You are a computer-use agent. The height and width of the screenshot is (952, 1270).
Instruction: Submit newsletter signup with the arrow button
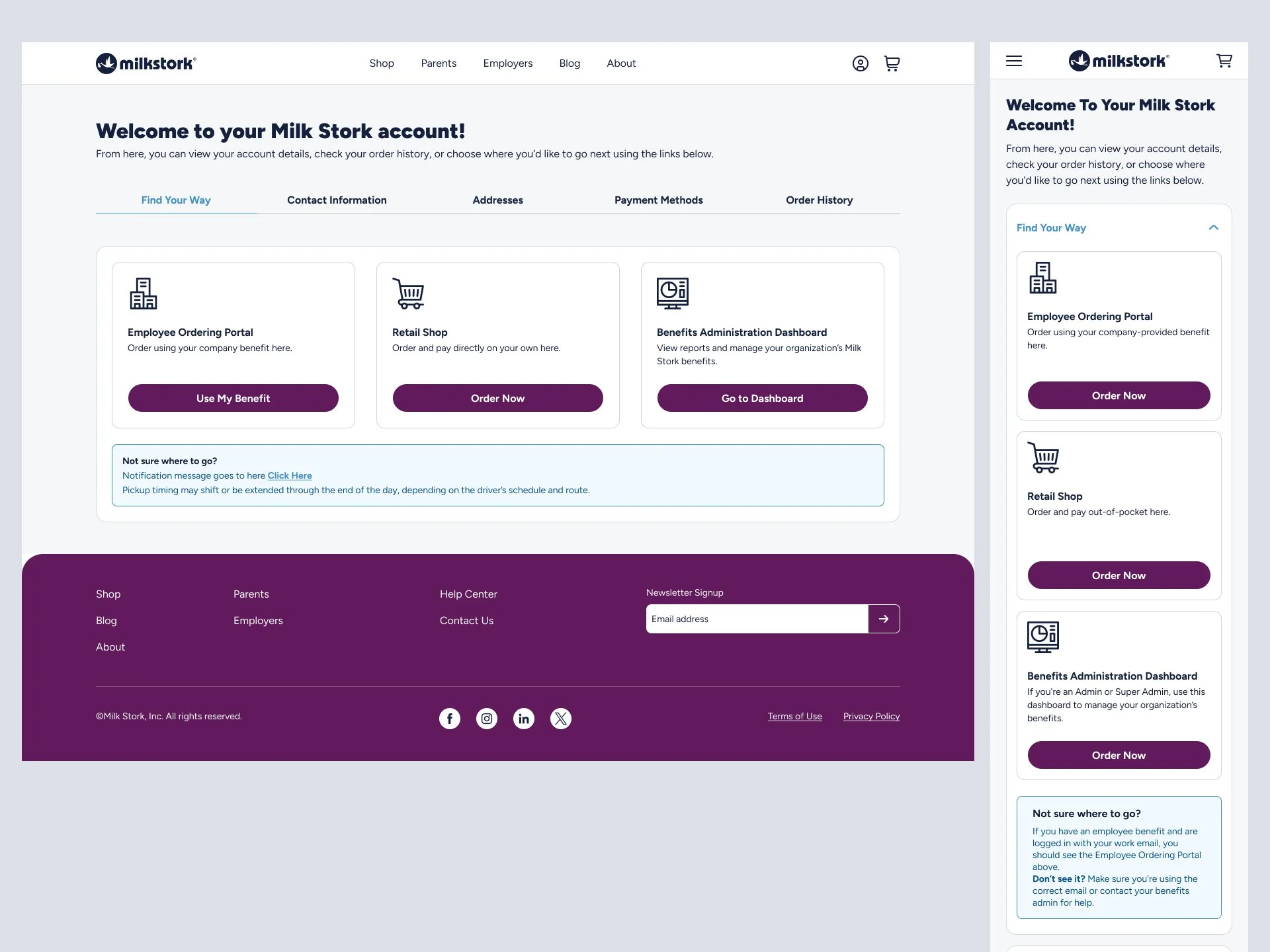[884, 619]
